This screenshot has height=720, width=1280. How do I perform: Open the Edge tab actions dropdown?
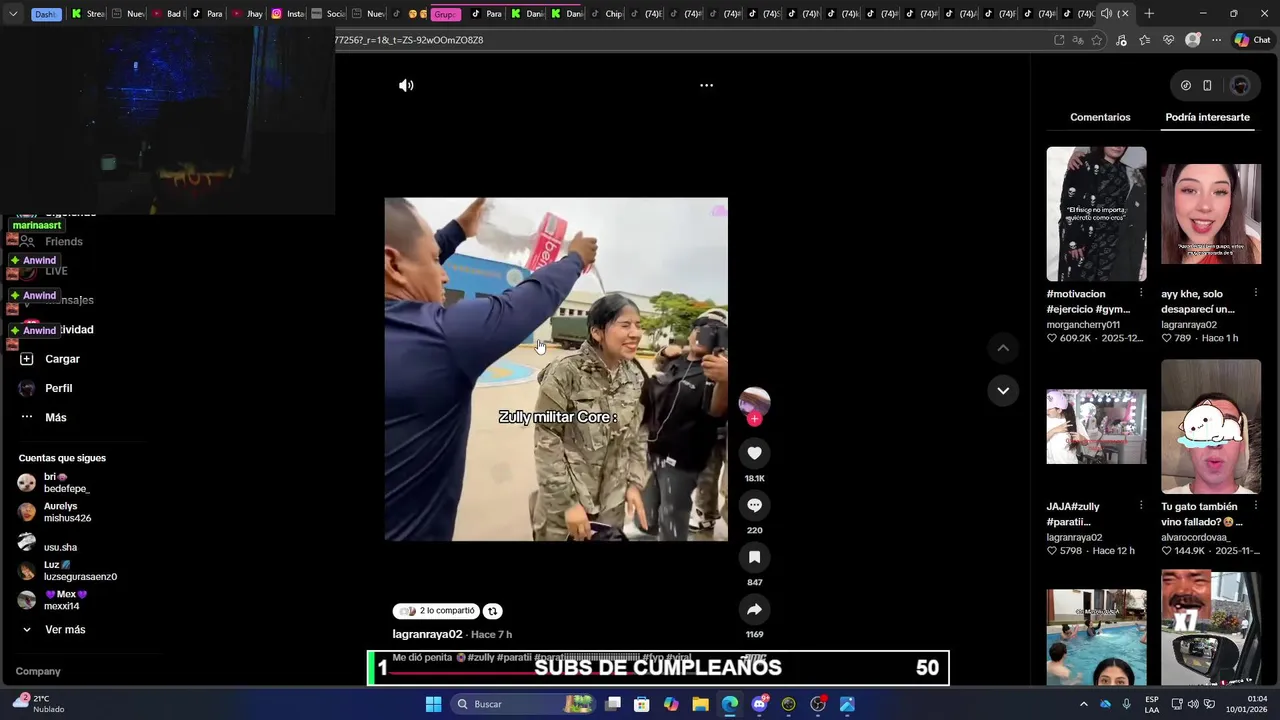(12, 14)
